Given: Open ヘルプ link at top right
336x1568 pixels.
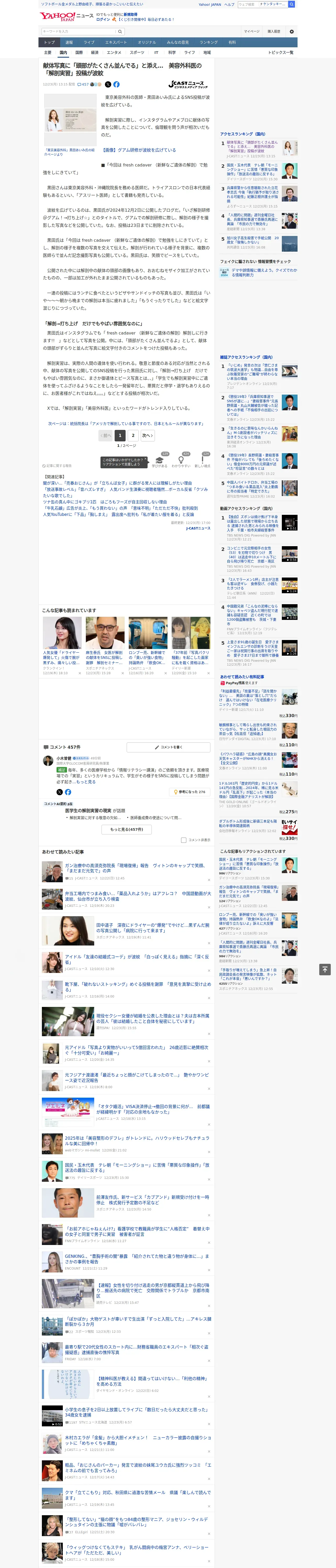Looking at the screenshot, I should (x=229, y=4).
